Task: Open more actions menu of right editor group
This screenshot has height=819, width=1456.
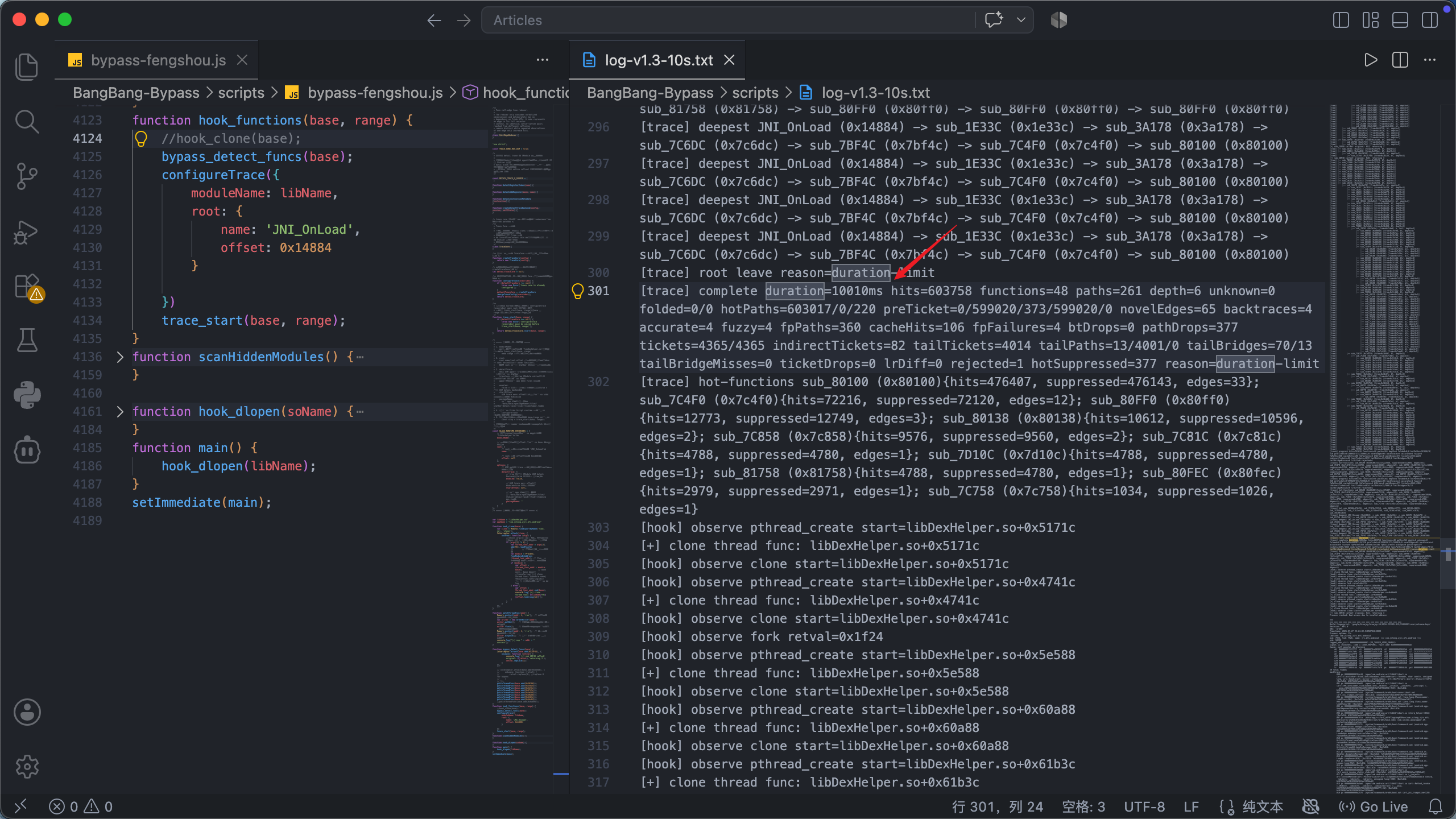Action: [1430, 60]
